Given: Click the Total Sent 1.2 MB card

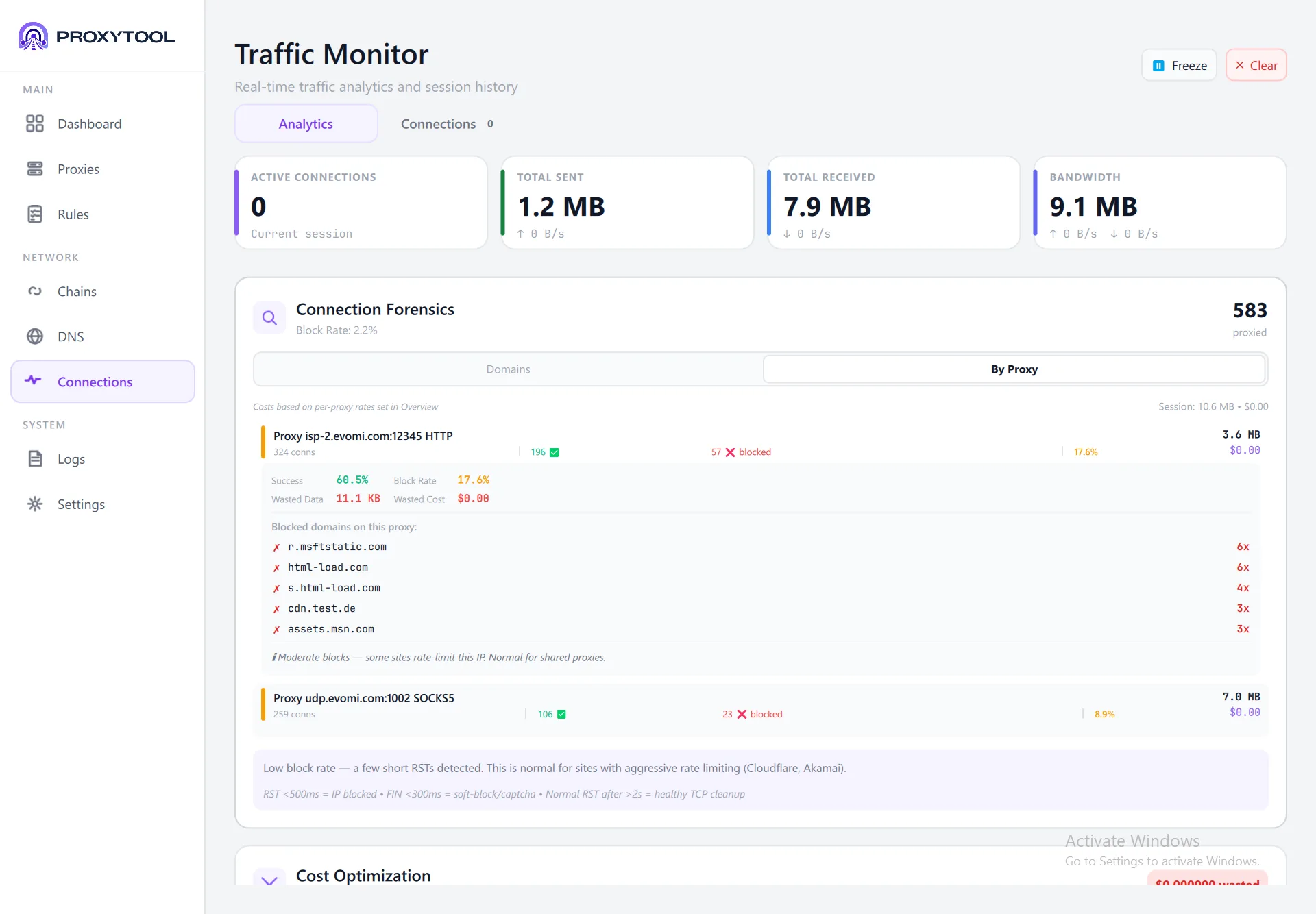Looking at the screenshot, I should (627, 203).
